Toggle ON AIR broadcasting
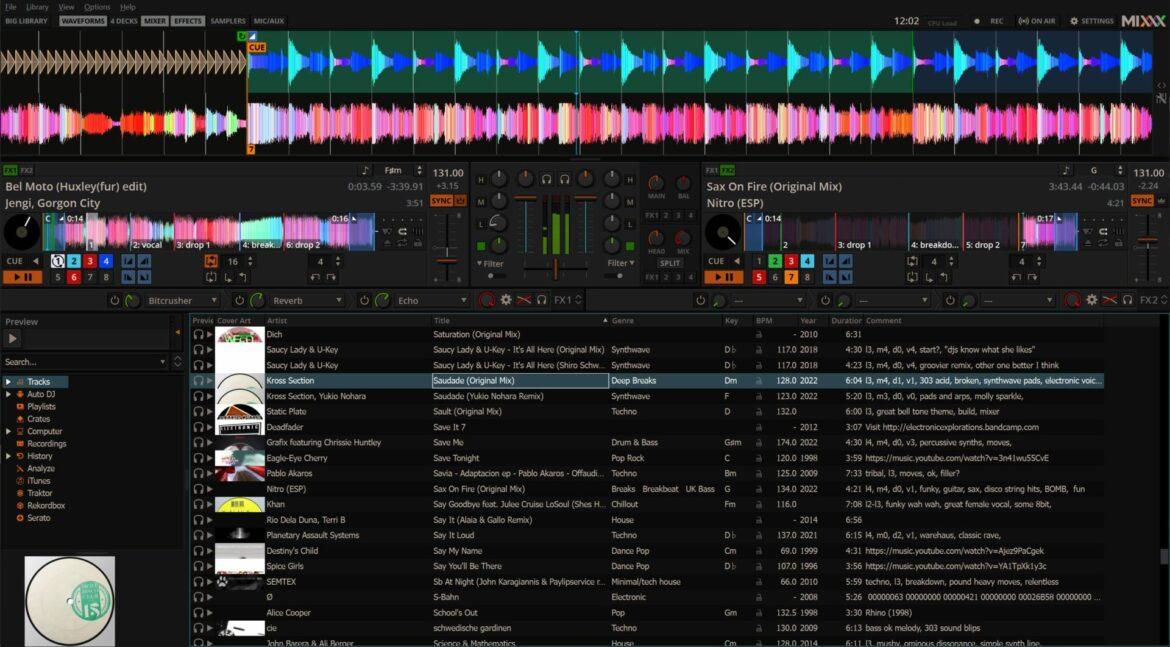1170x647 pixels. tap(1036, 20)
